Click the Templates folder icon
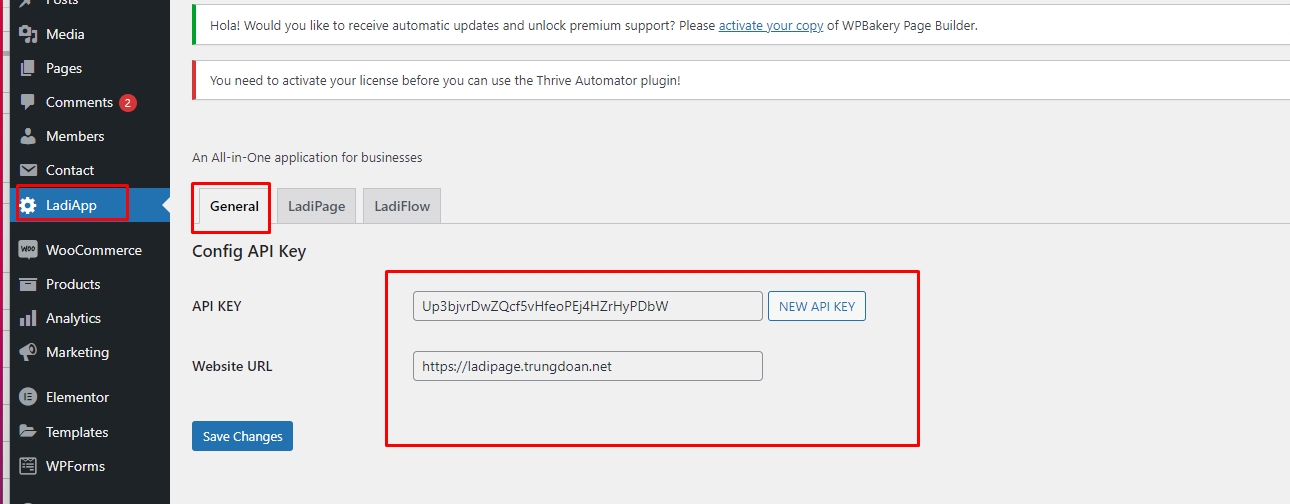Screen dimensions: 1290x504 (x=28, y=432)
